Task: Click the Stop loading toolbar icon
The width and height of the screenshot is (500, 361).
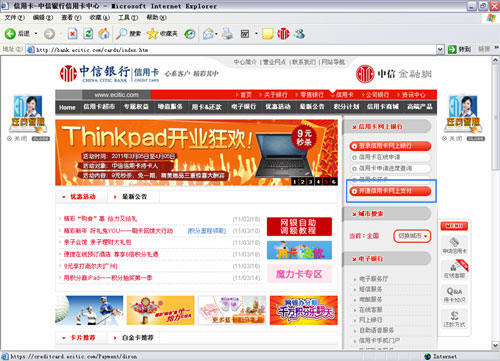Action: (72, 34)
